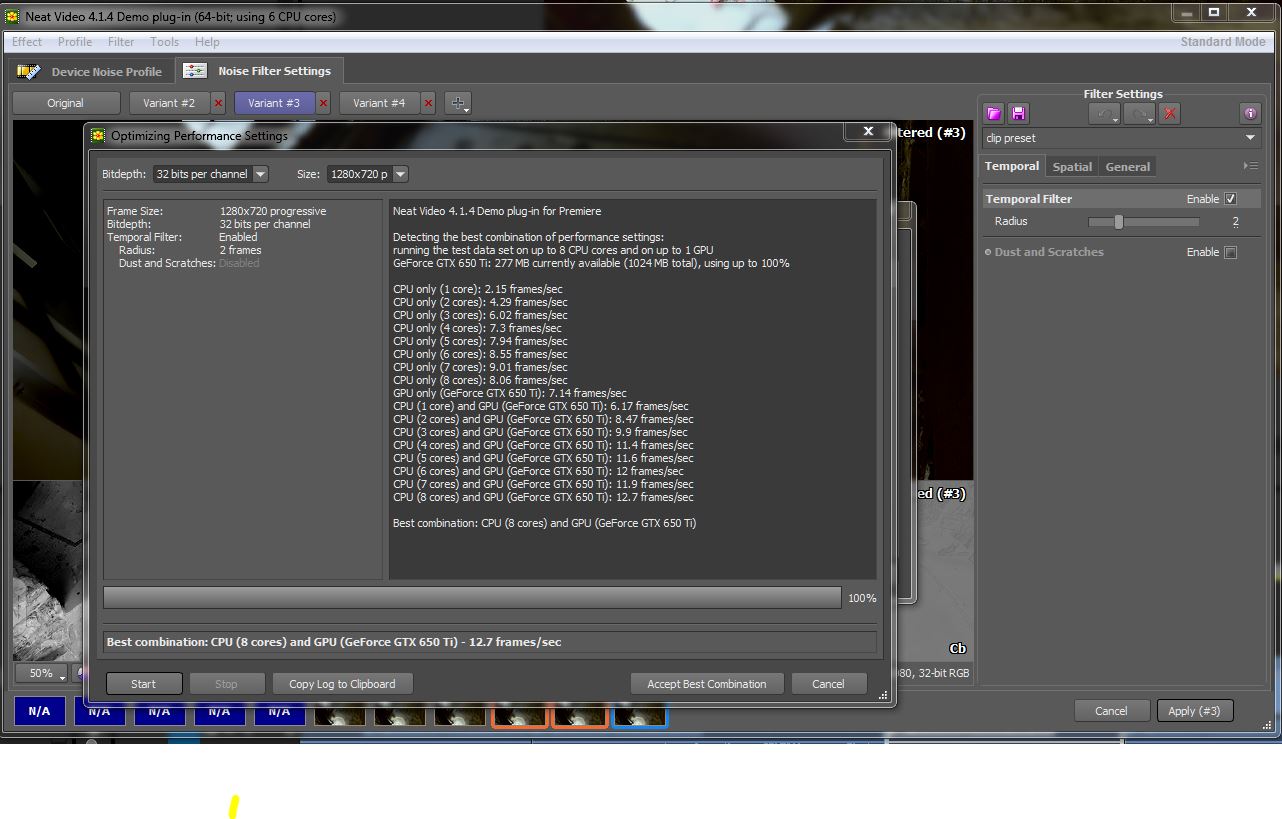Image resolution: width=1282 pixels, height=819 pixels.
Task: Click the undo arrow in Filter Settings
Action: tap(1106, 114)
